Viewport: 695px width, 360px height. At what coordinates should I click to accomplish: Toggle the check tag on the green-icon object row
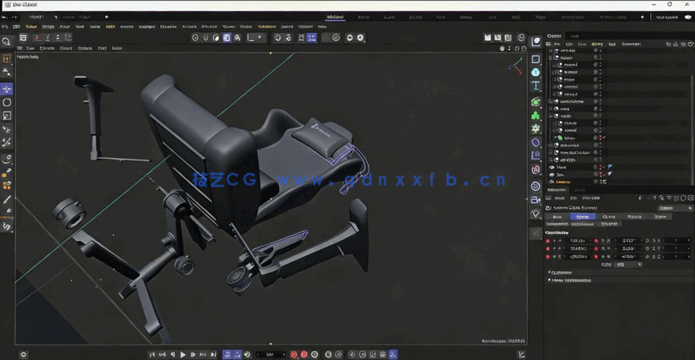605,138
